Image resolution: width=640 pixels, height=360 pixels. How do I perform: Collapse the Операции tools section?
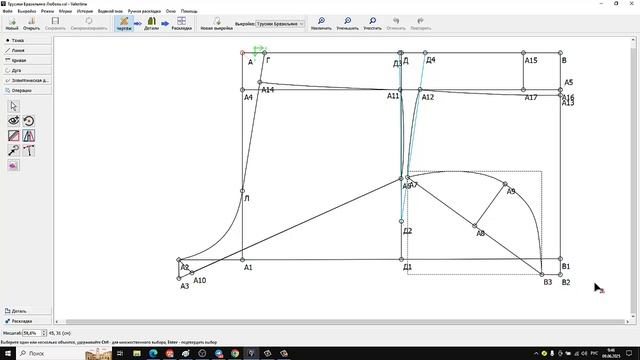(x=27, y=90)
